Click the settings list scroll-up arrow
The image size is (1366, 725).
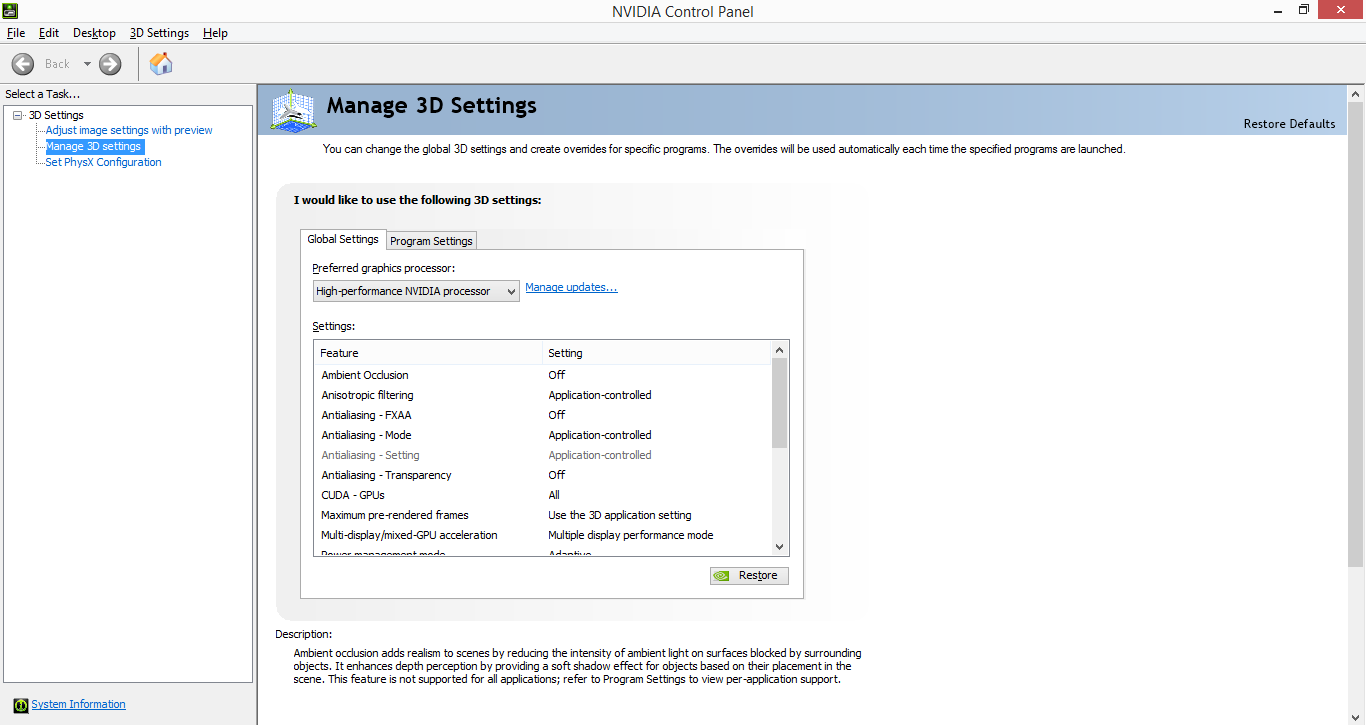780,349
